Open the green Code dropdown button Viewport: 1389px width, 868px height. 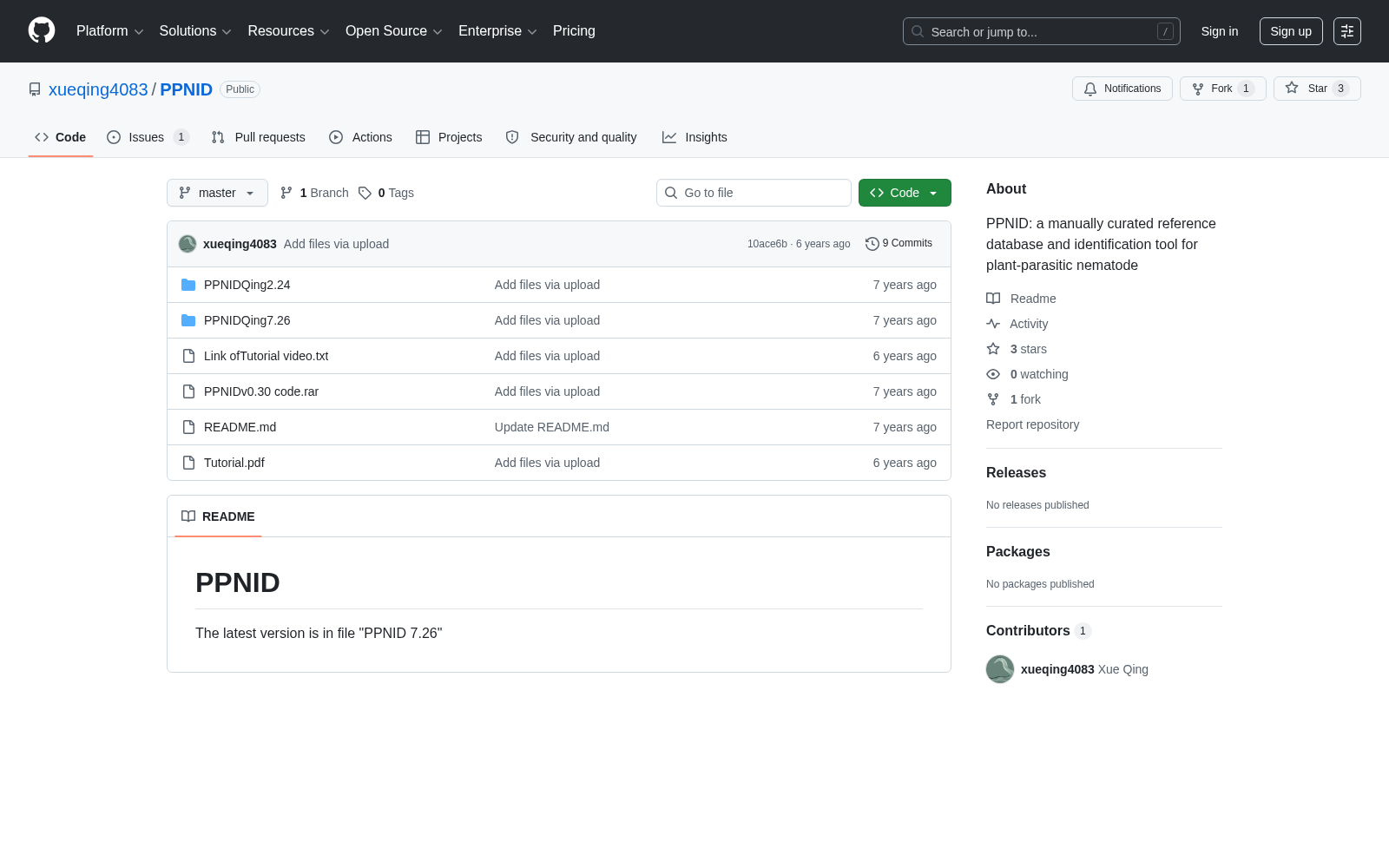[905, 193]
